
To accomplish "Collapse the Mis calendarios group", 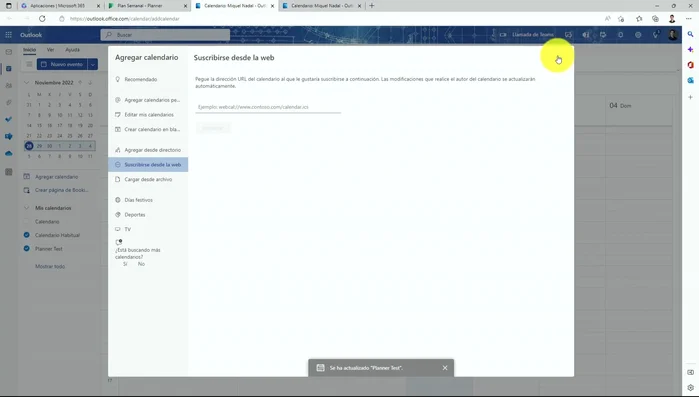I will click(x=27, y=208).
